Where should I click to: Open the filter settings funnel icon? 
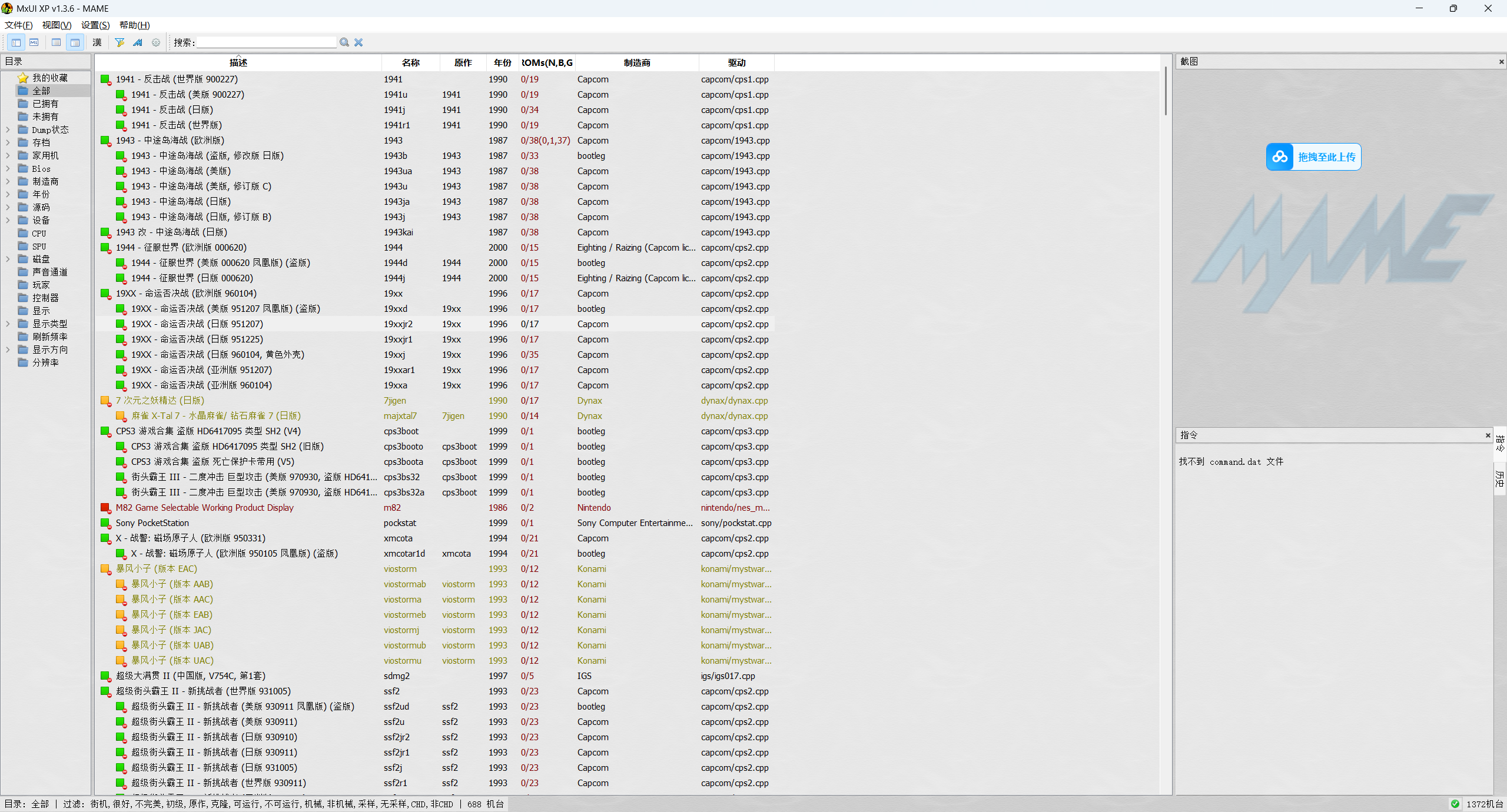coord(120,42)
